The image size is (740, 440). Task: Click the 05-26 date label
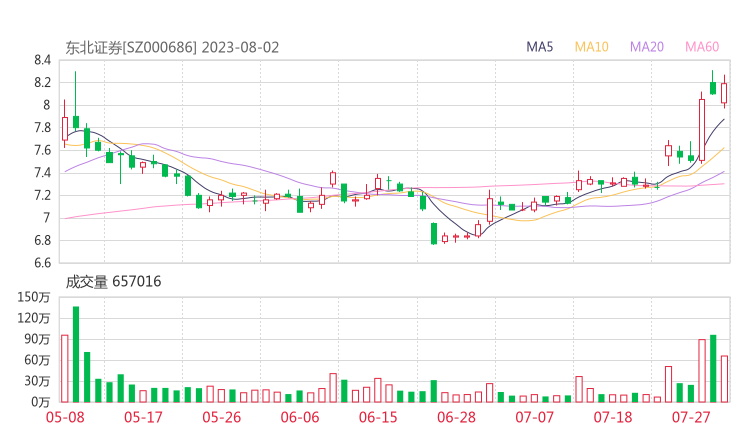[x=222, y=417]
